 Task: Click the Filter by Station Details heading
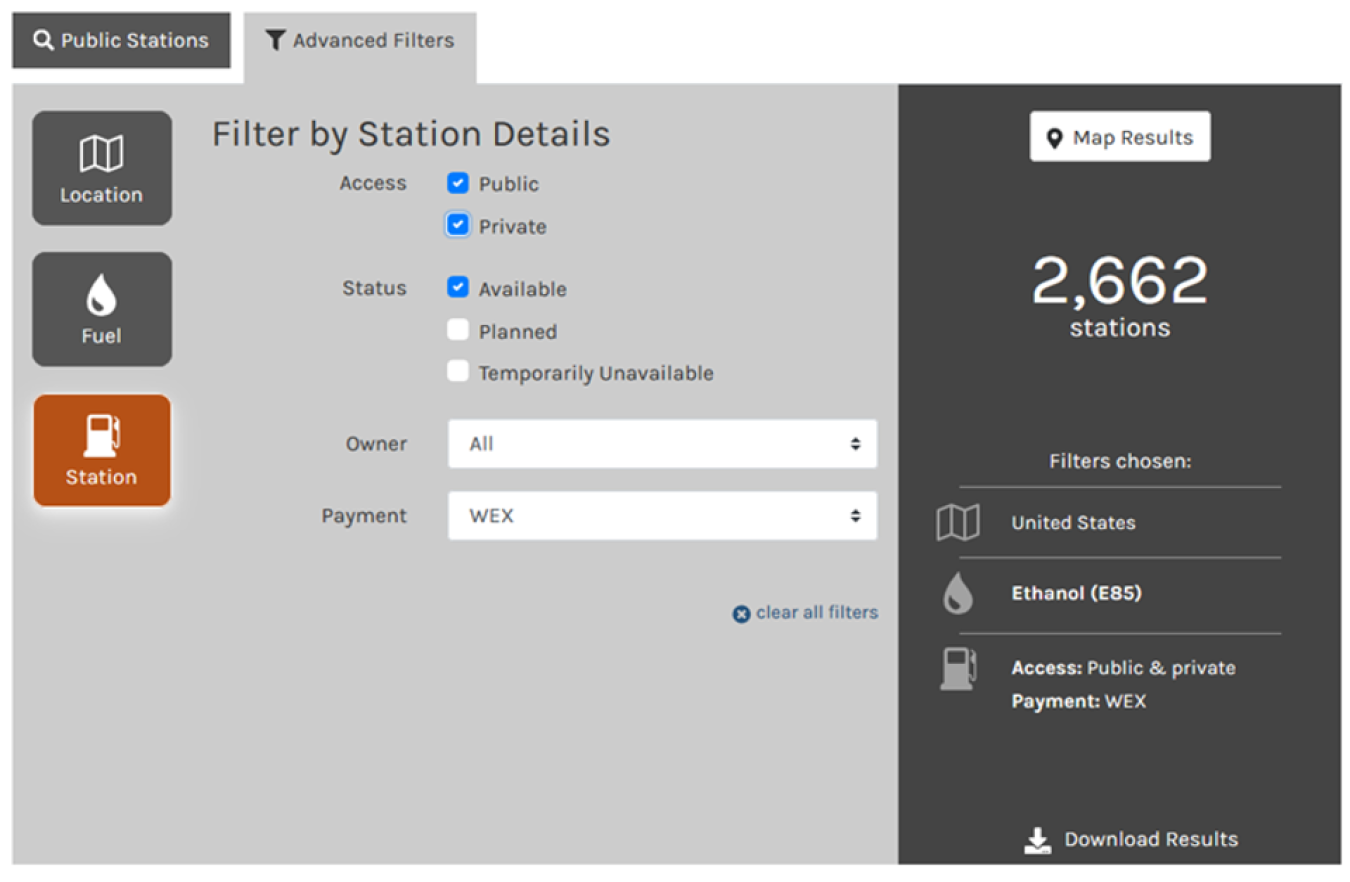[x=411, y=134]
